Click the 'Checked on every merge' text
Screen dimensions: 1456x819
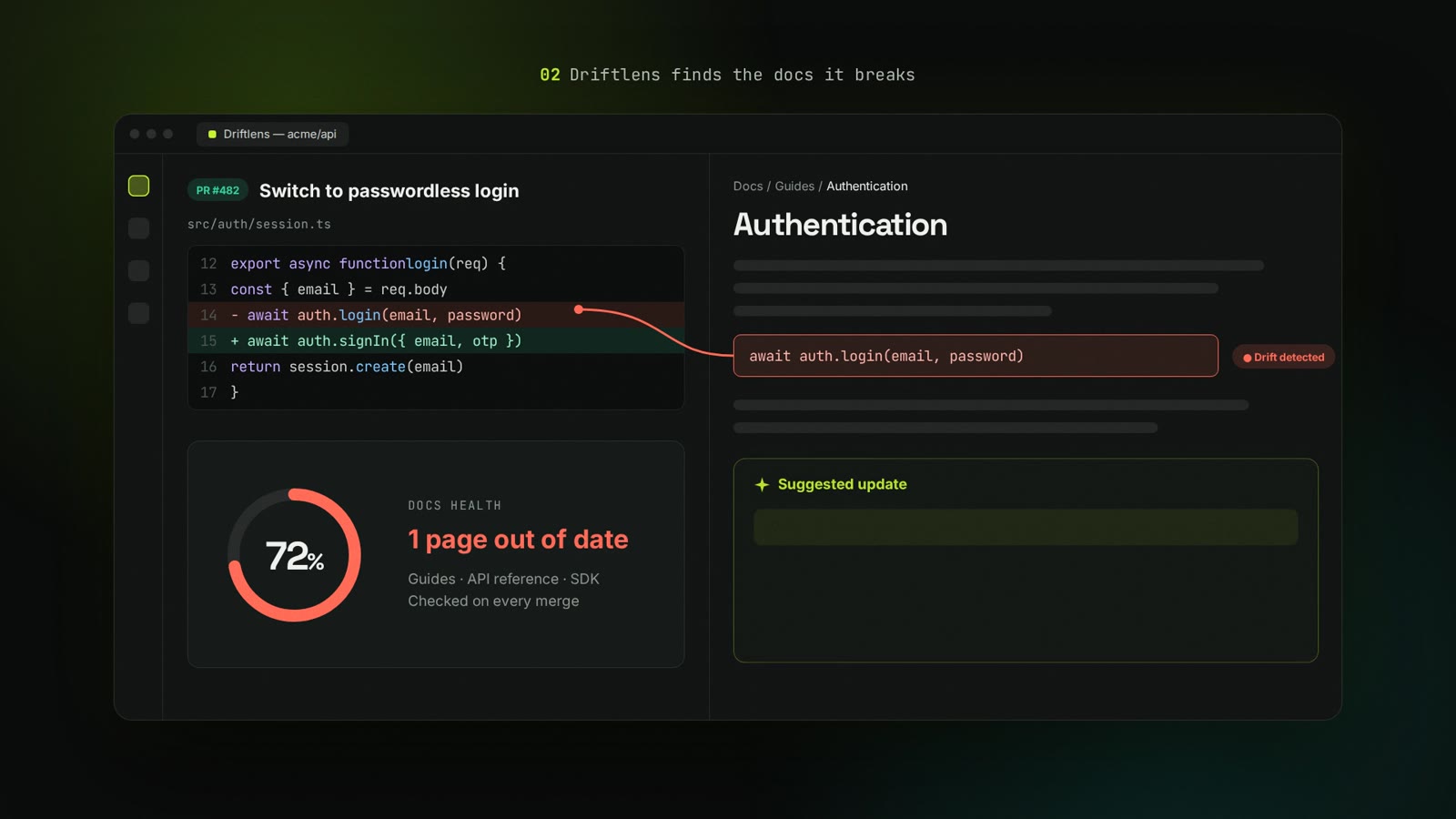(x=493, y=601)
